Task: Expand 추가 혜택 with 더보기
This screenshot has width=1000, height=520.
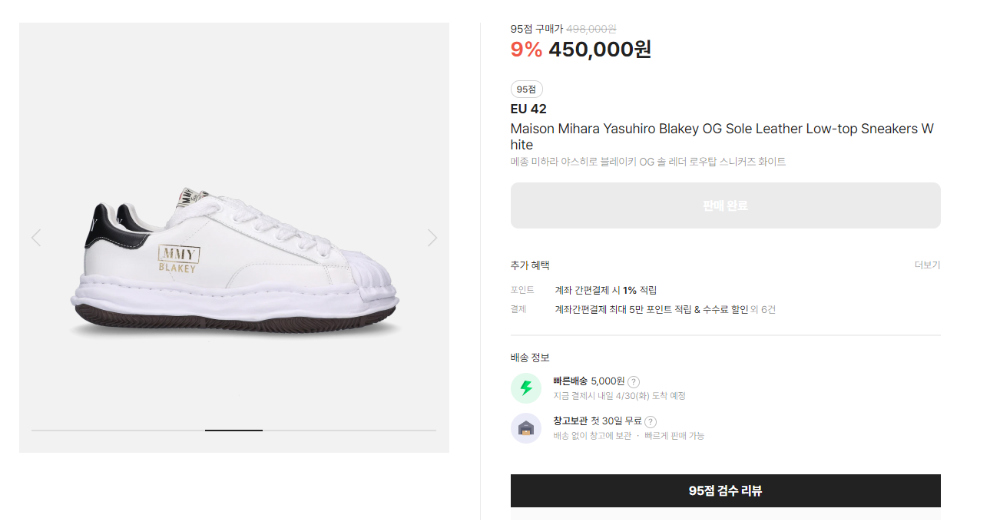Action: pyautogui.click(x=927, y=265)
